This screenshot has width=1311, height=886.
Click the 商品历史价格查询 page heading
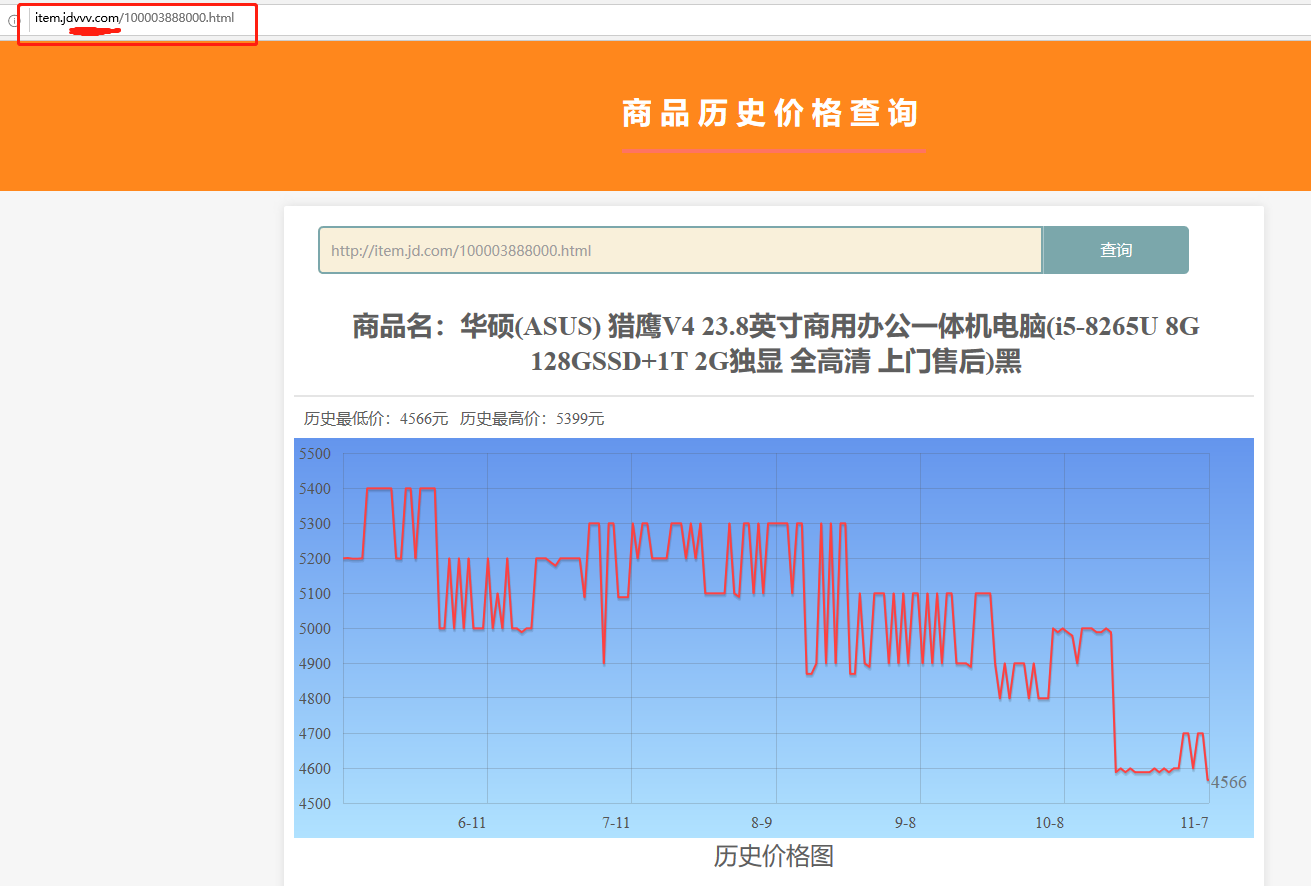pyautogui.click(x=771, y=114)
